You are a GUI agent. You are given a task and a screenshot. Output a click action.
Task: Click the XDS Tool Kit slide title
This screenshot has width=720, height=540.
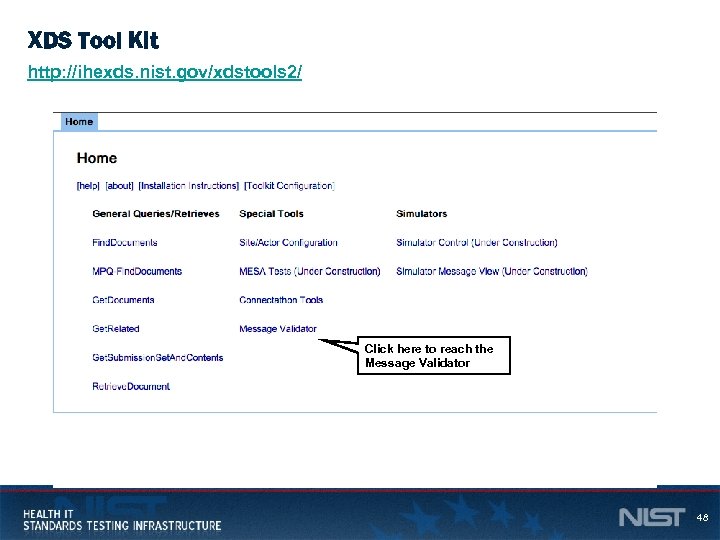click(93, 40)
